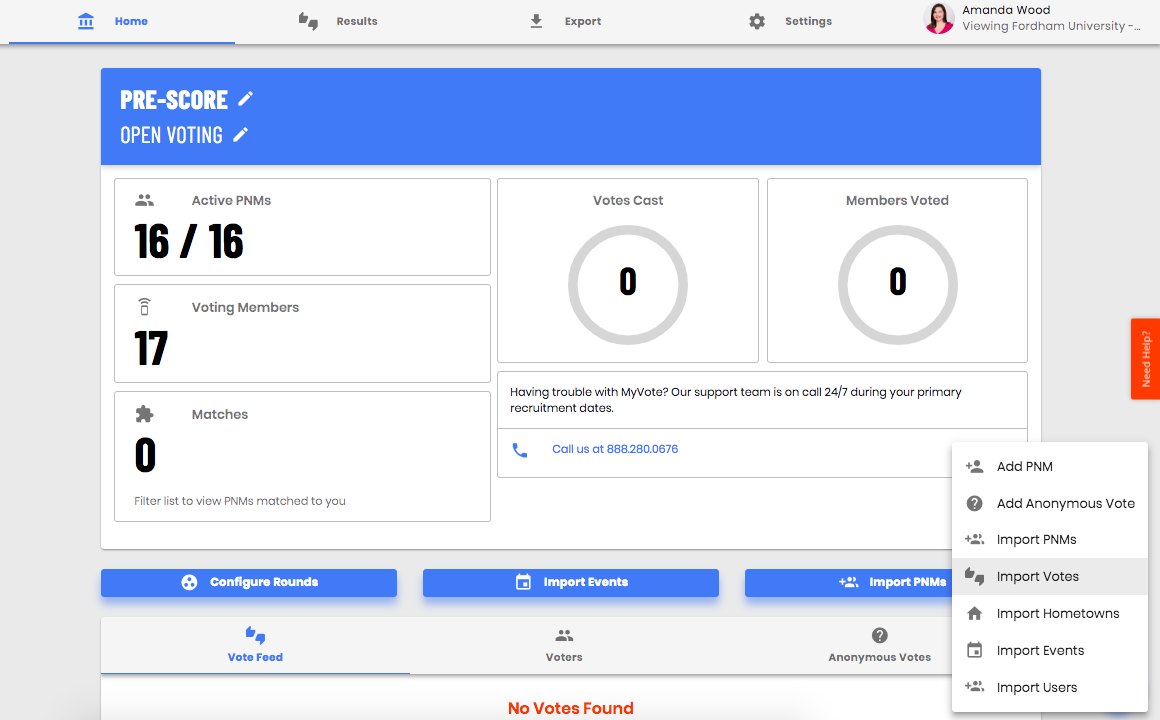Click the Members Voted progress circle

tap(897, 285)
